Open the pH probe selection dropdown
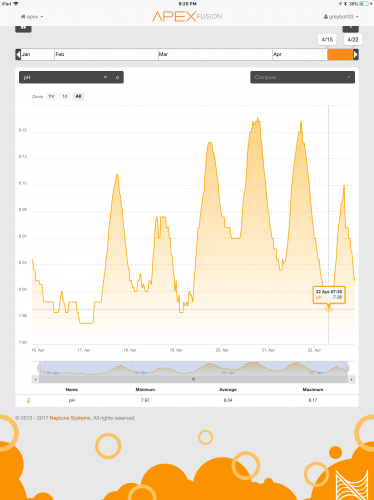 [65, 77]
